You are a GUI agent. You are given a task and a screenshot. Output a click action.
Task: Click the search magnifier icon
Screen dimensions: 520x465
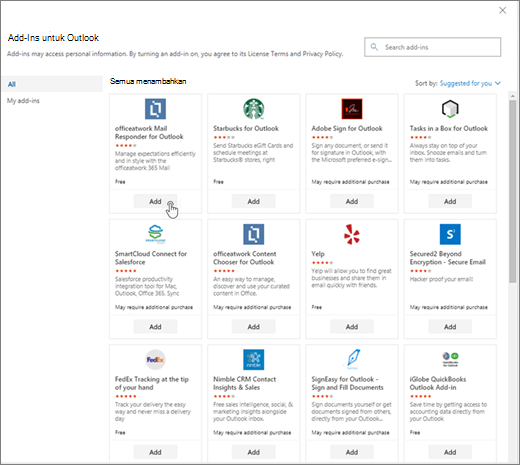click(374, 47)
